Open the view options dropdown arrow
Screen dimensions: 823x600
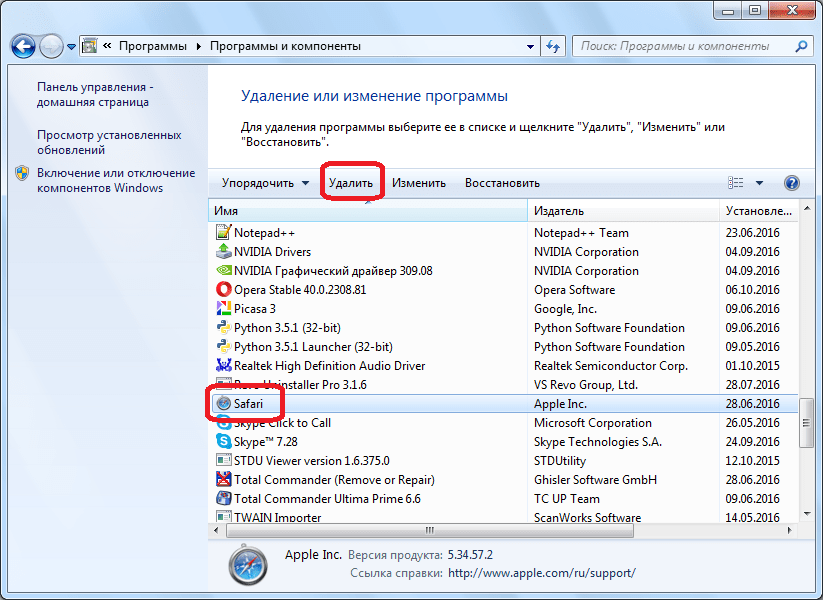click(759, 183)
